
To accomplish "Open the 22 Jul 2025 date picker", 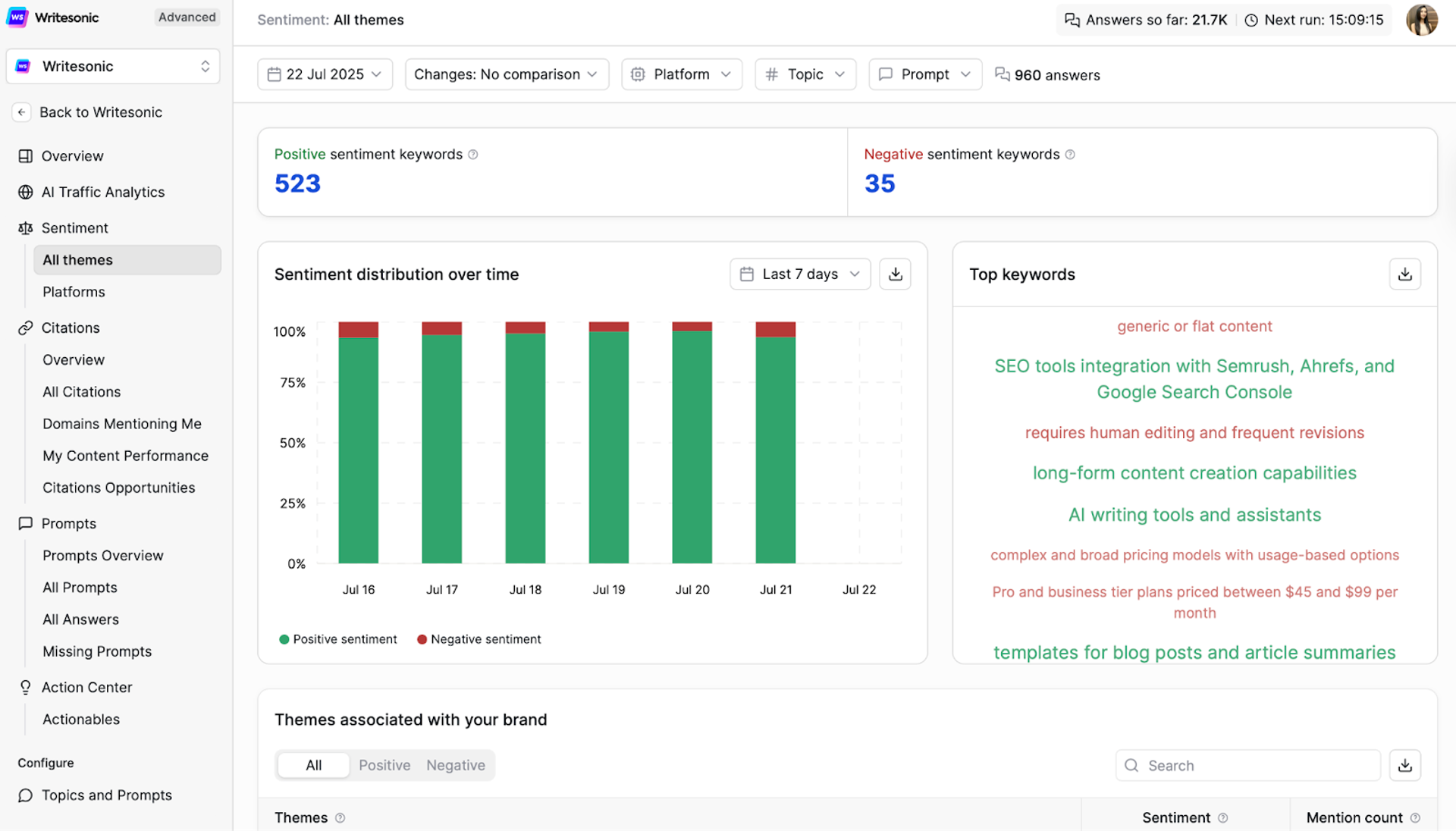I will (x=325, y=74).
